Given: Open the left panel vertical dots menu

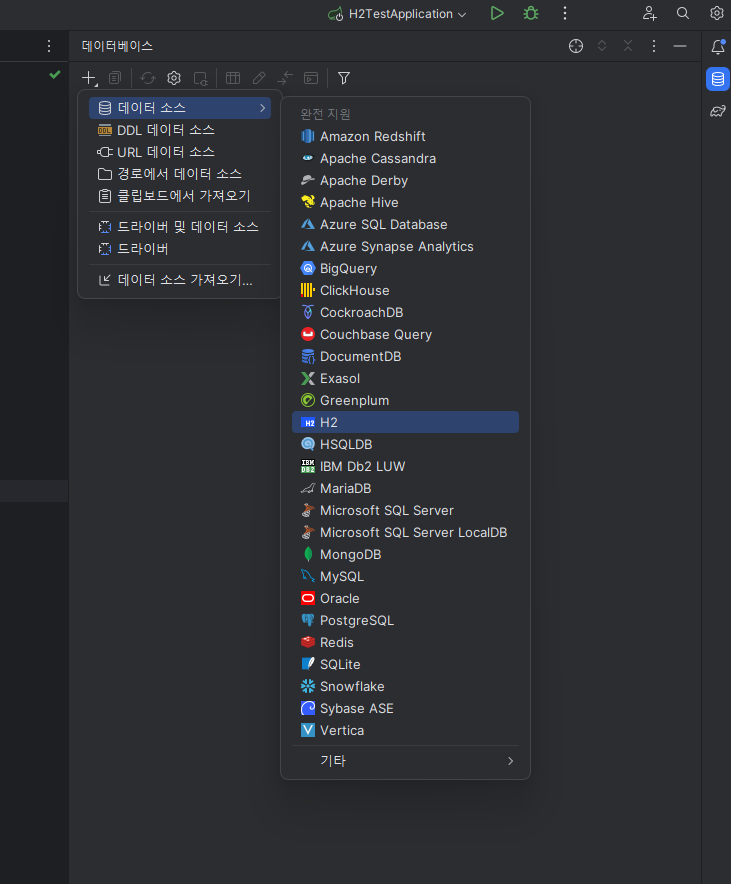Looking at the screenshot, I should click(x=49, y=46).
